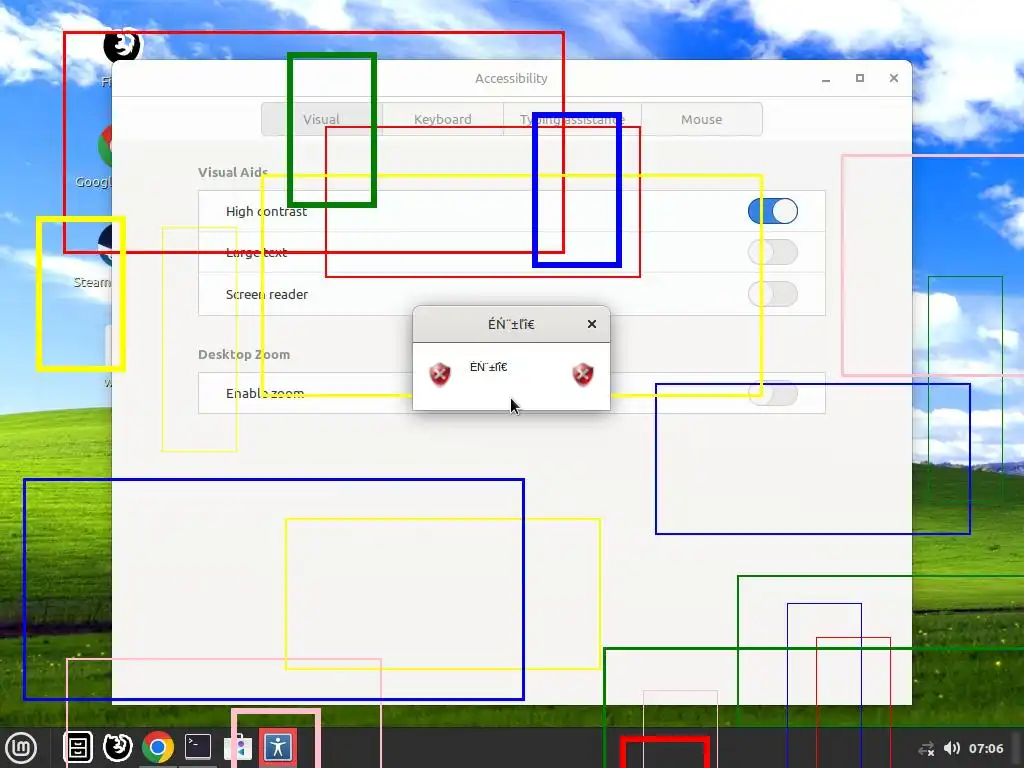Close the small popup dialog
Image resolution: width=1024 pixels, height=768 pixels.
pos(592,324)
